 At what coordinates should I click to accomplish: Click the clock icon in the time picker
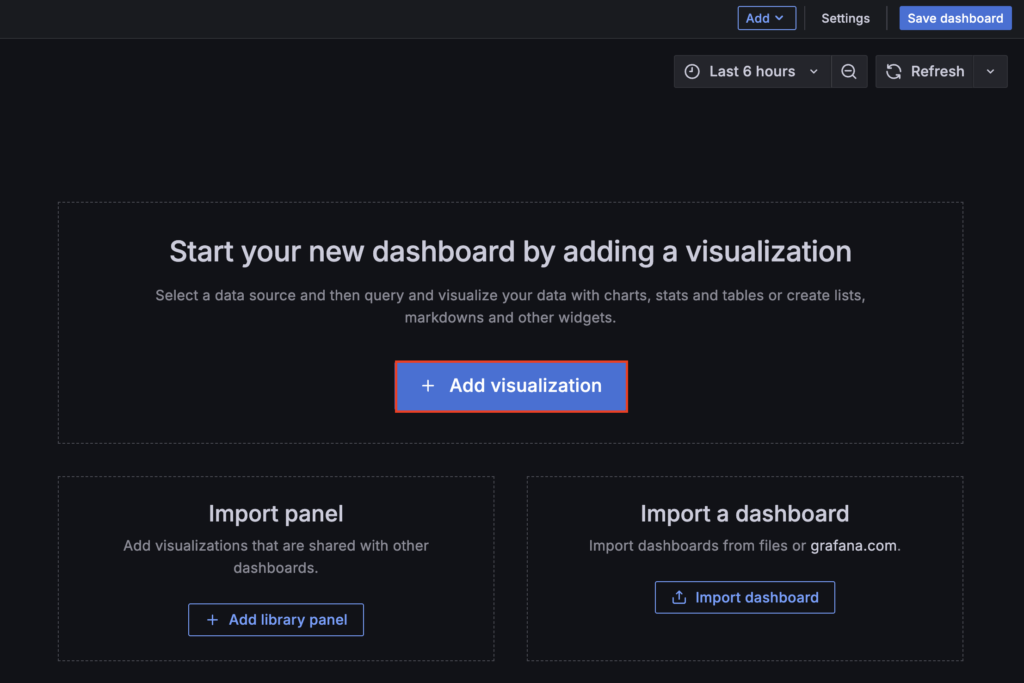pos(692,71)
